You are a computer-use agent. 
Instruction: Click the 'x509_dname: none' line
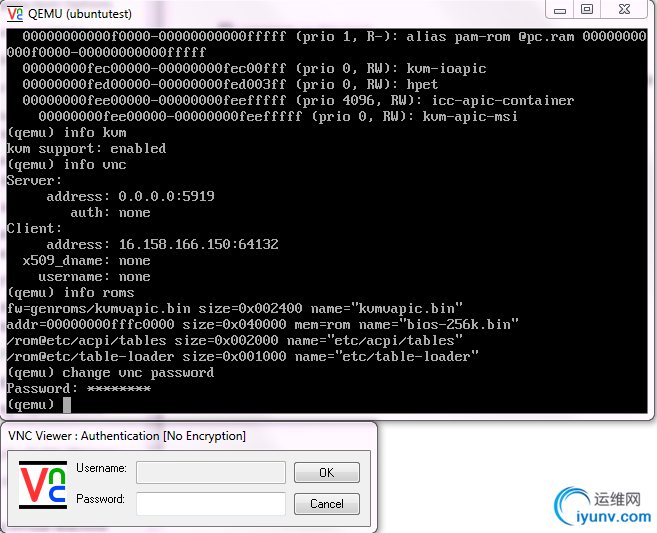tap(86, 260)
